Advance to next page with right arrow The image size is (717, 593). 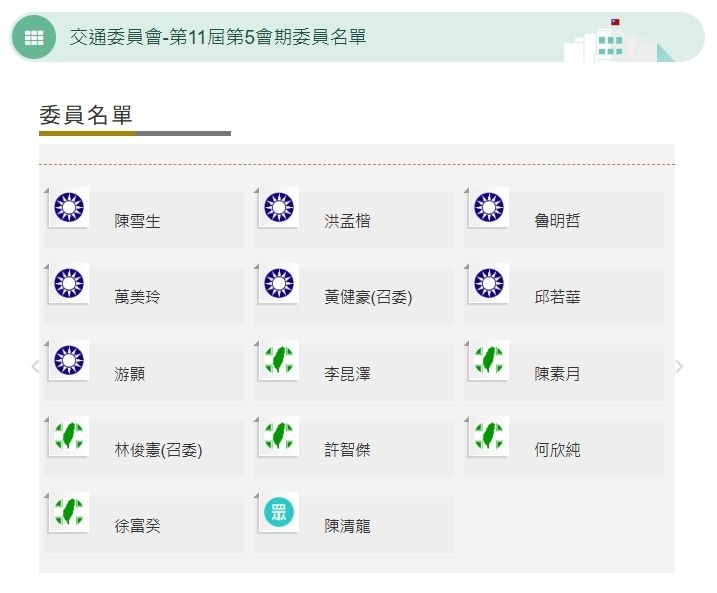[679, 367]
